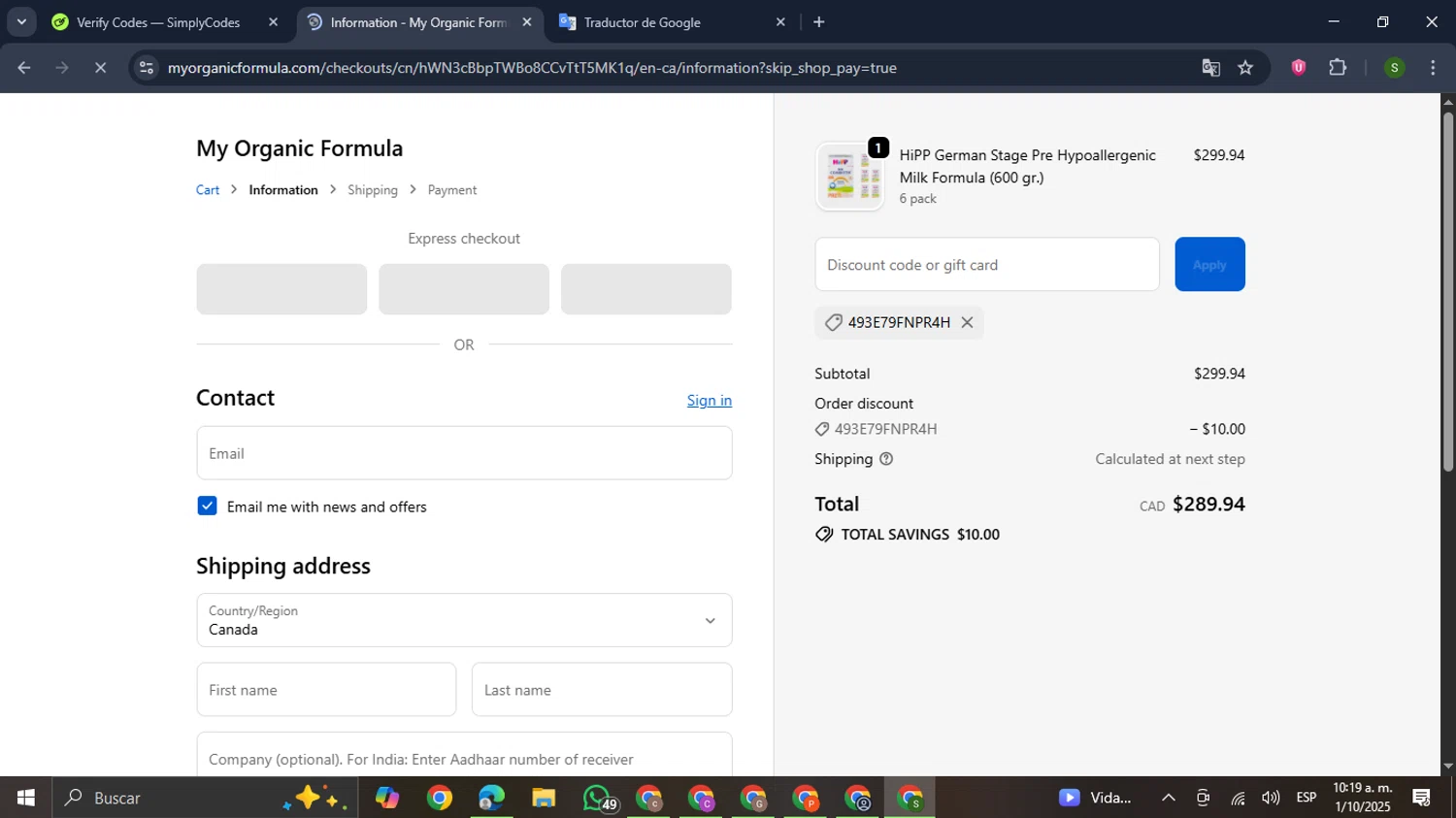1456x818 pixels.
Task: Uncheck Email me with news and offers
Action: point(207,506)
